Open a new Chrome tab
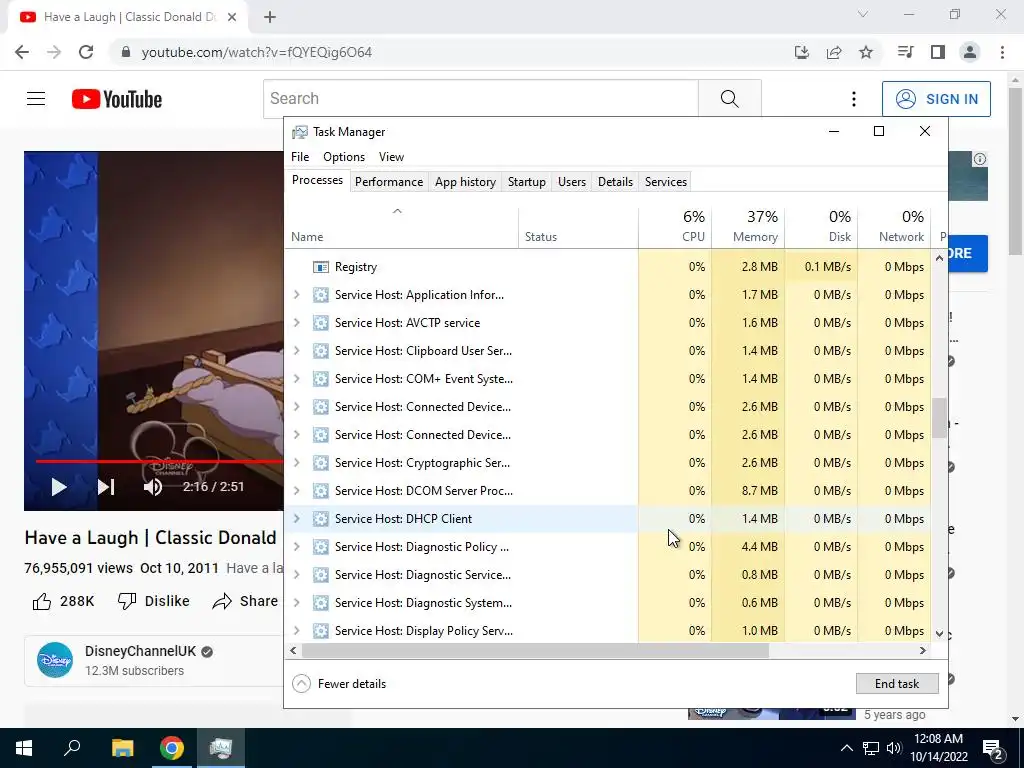Viewport: 1024px width, 768px height. click(270, 17)
